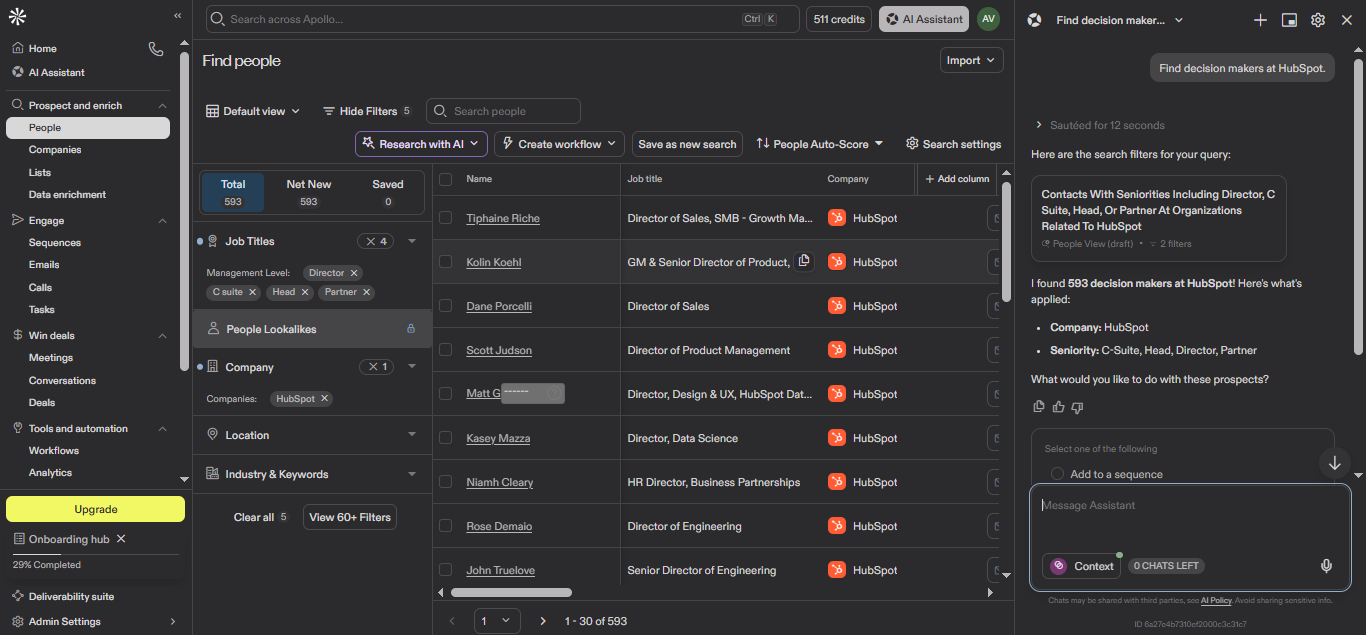Check the box for Niamh Cleary
The height and width of the screenshot is (635, 1366).
click(x=446, y=482)
